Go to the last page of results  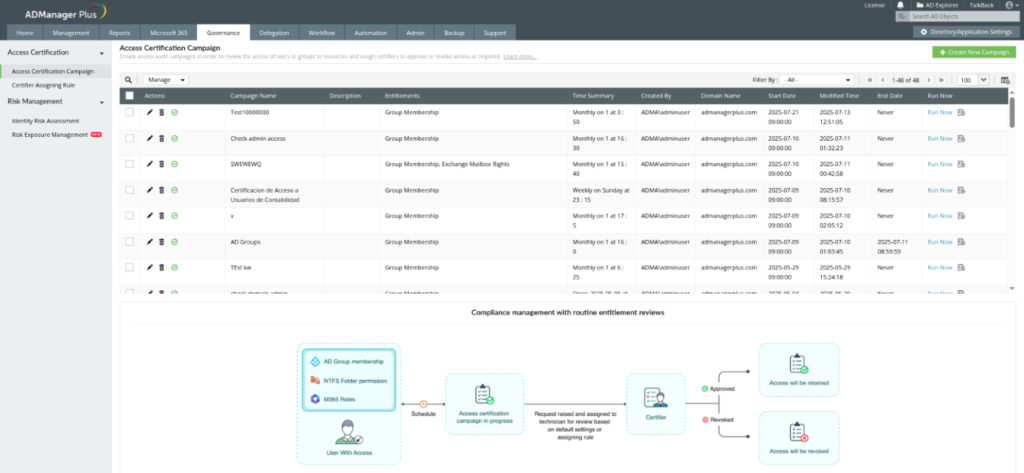[x=942, y=80]
